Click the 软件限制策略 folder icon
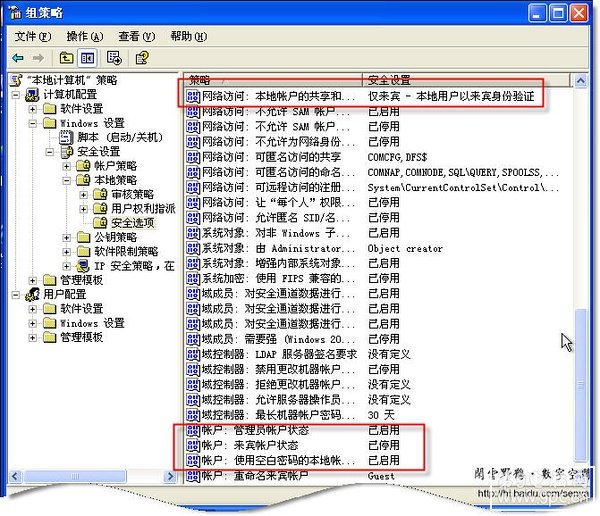 point(83,251)
